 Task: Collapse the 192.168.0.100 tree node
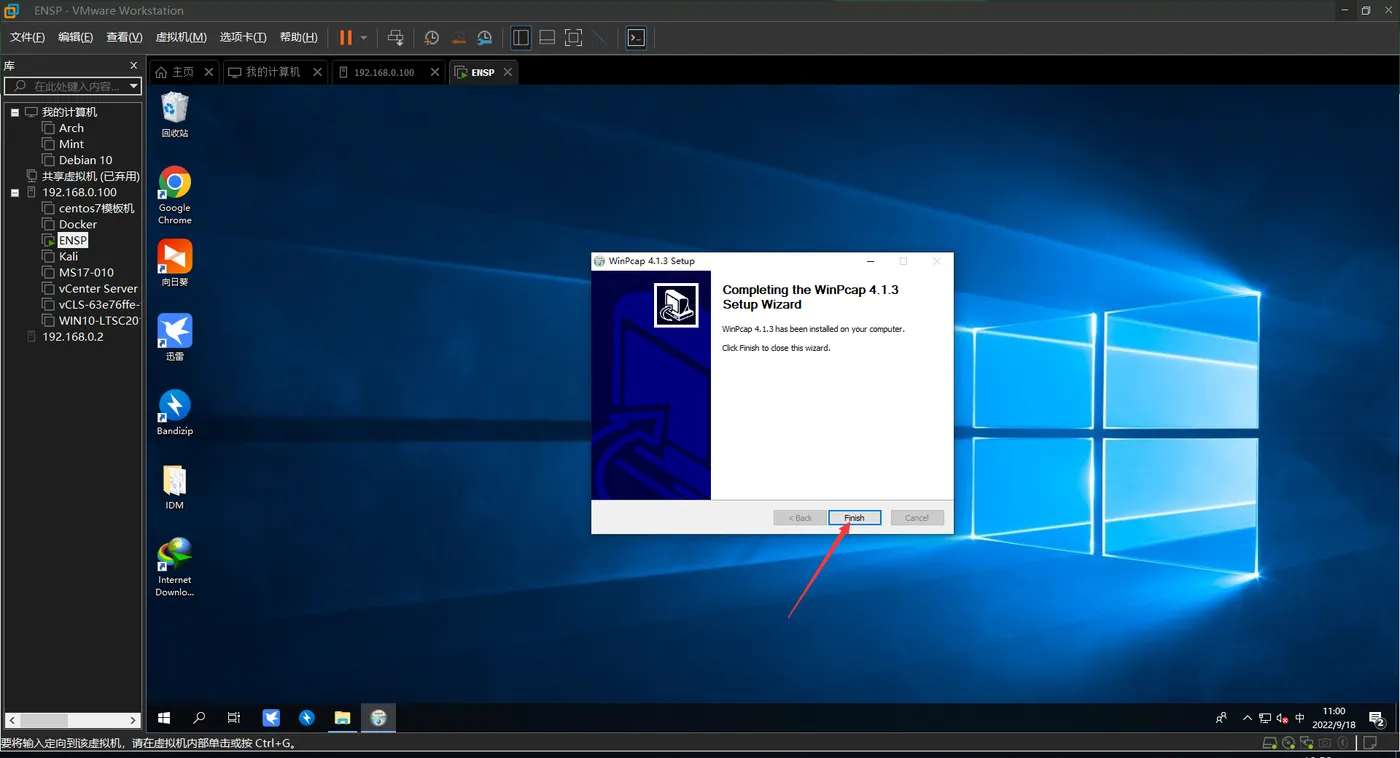click(15, 192)
